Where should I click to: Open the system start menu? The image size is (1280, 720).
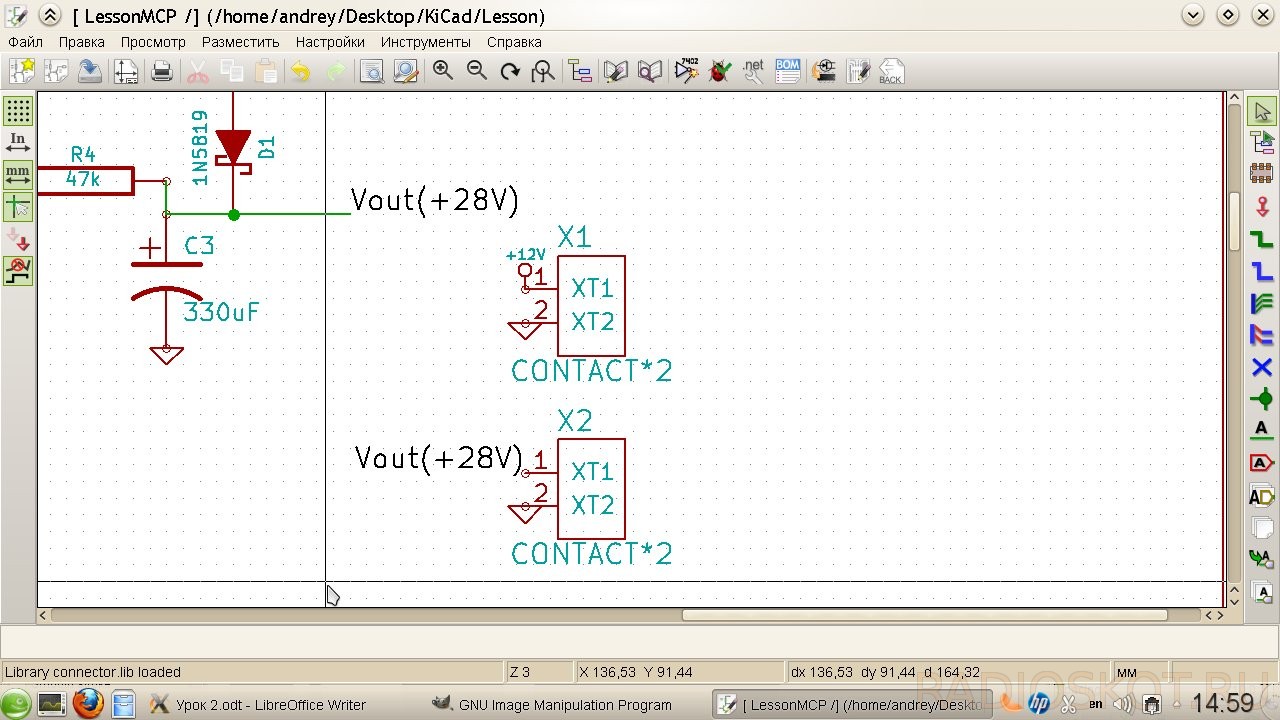click(16, 704)
